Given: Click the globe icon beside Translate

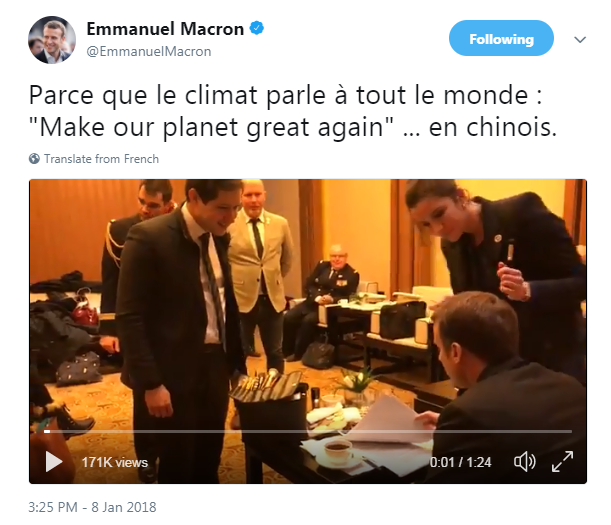Looking at the screenshot, I should (x=34, y=159).
